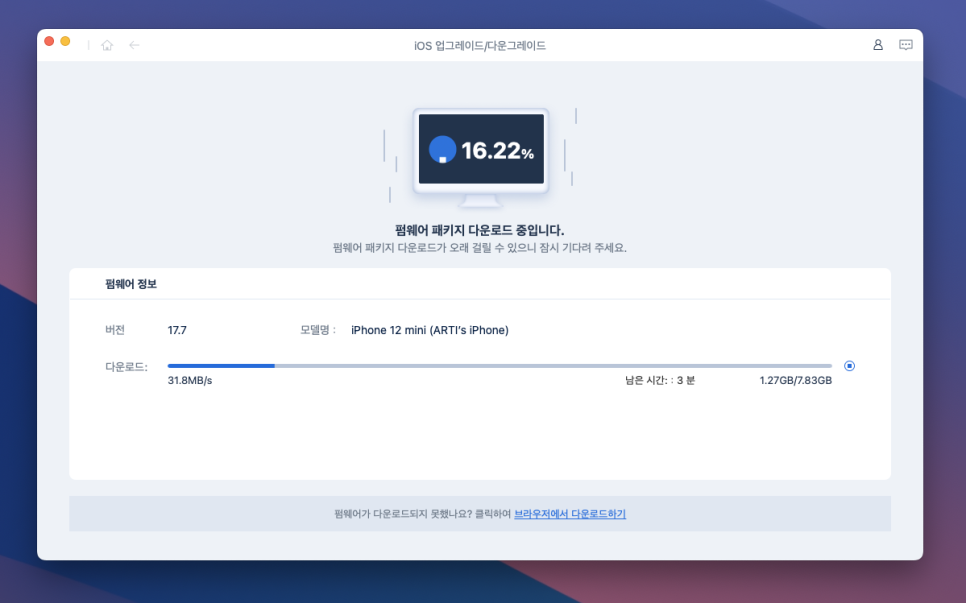Click the 모델명 label

[317, 330]
